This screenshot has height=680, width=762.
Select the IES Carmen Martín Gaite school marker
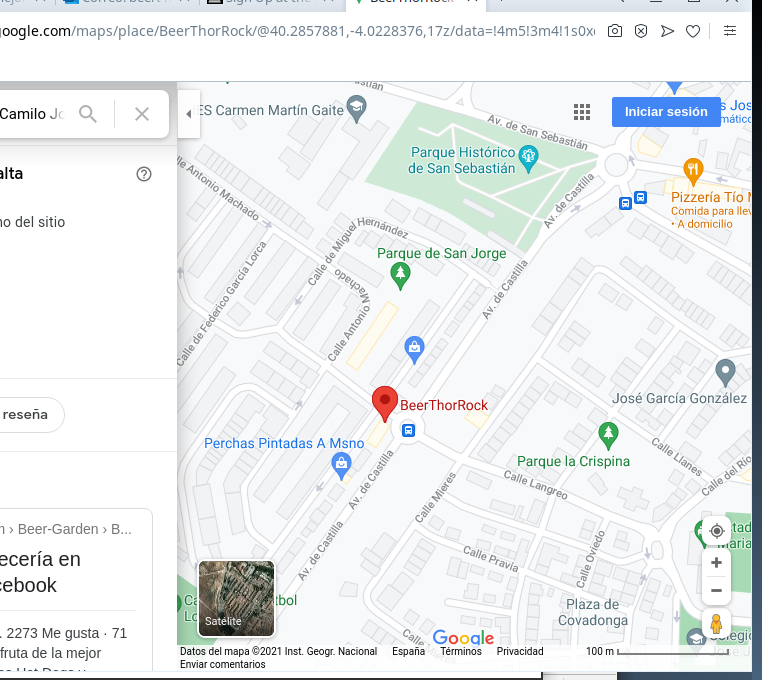pos(357,109)
